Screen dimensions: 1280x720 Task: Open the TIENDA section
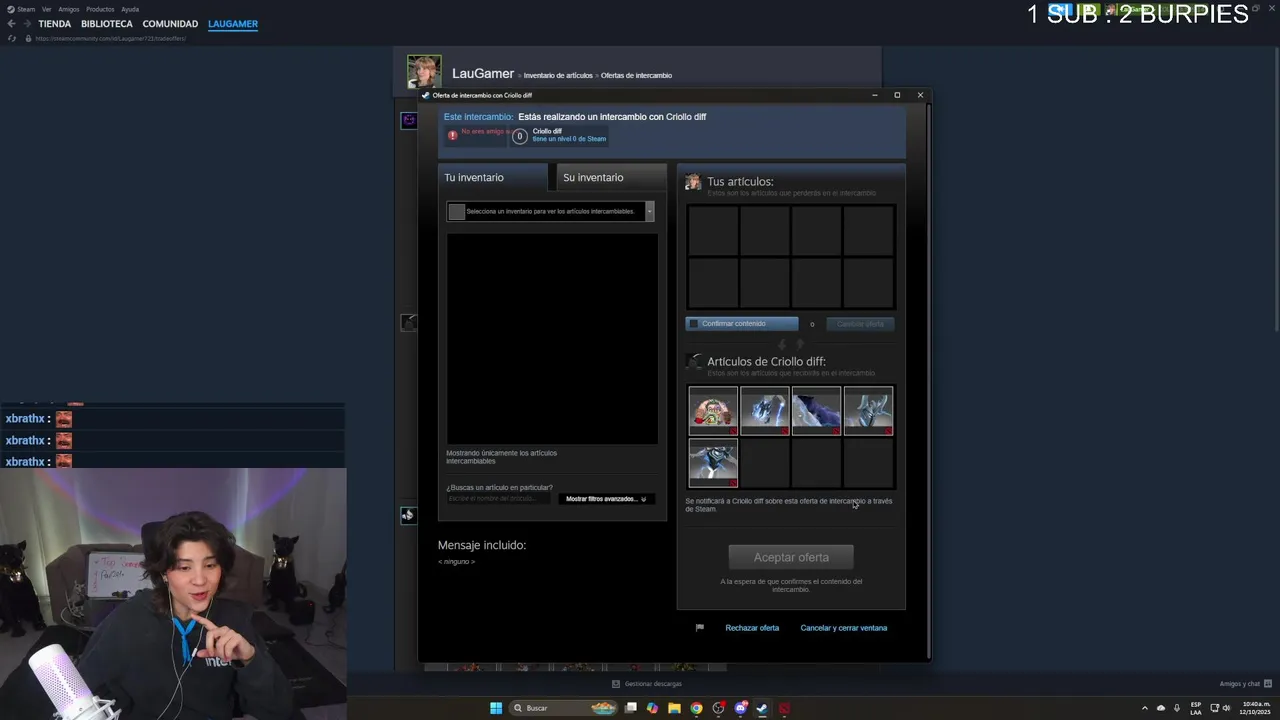click(x=55, y=24)
